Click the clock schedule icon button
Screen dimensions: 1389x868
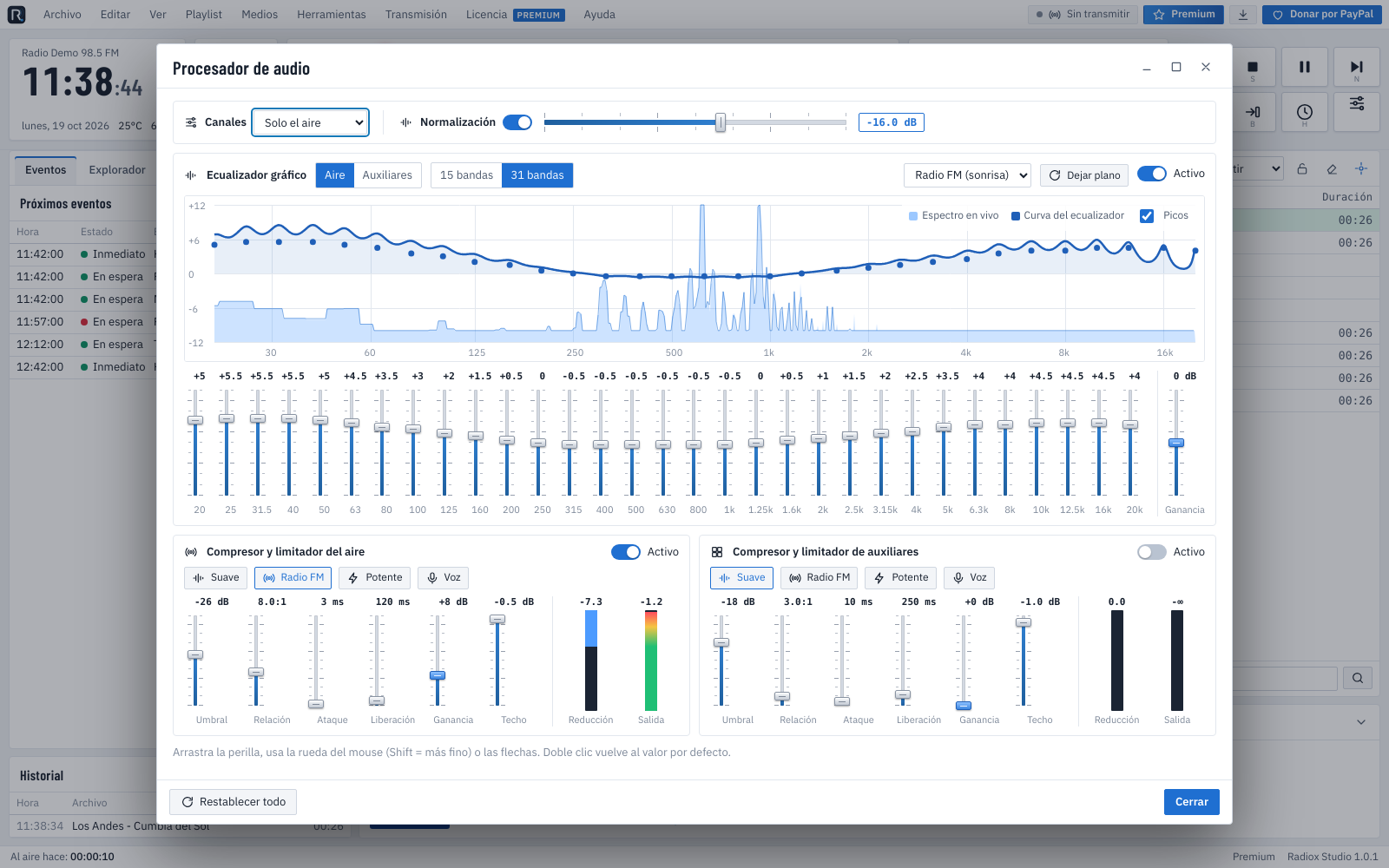1304,112
